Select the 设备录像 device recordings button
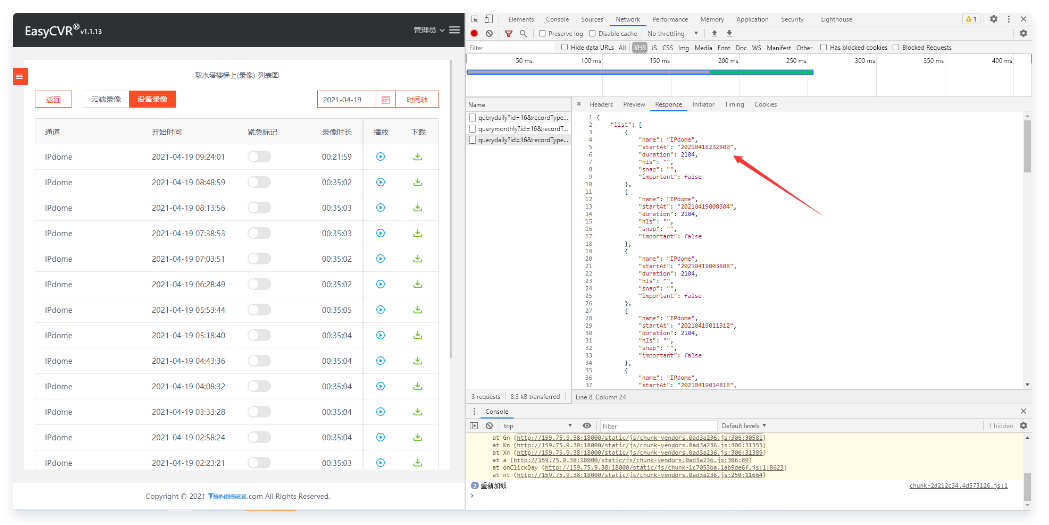The image size is (1049, 525). (153, 99)
